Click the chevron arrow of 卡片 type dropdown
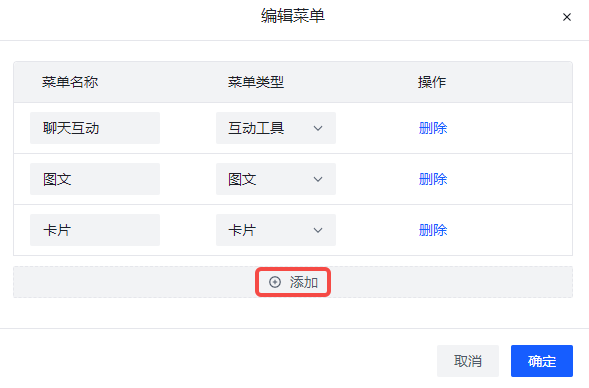The height and width of the screenshot is (388, 589). pyautogui.click(x=318, y=230)
